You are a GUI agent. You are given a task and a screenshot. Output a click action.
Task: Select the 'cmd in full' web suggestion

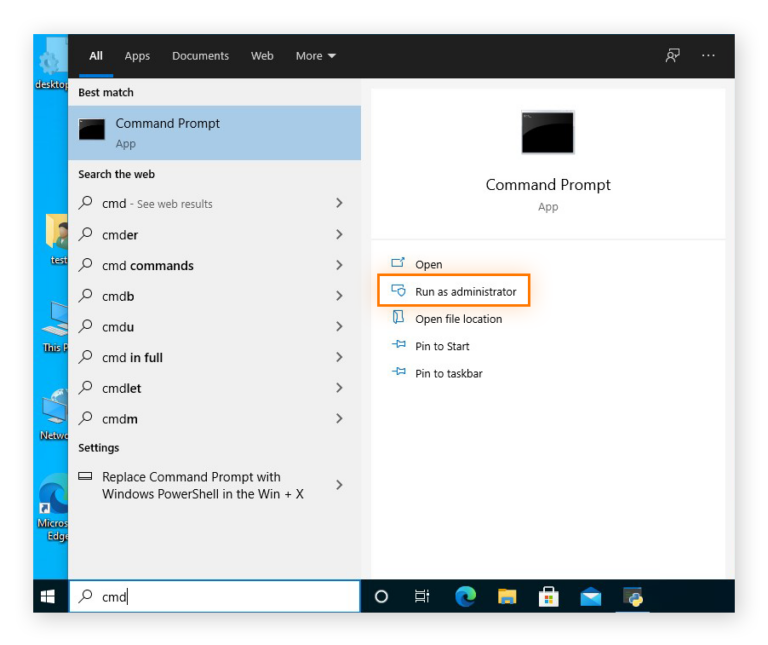click(132, 358)
